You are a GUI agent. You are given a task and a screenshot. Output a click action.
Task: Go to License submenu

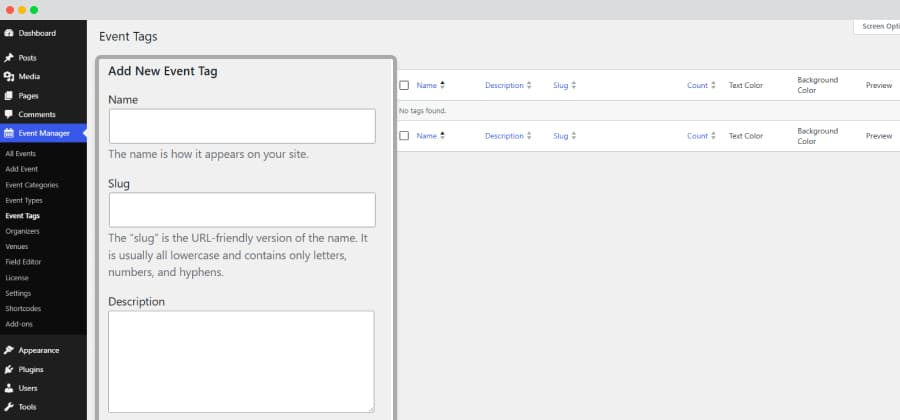pos(17,278)
